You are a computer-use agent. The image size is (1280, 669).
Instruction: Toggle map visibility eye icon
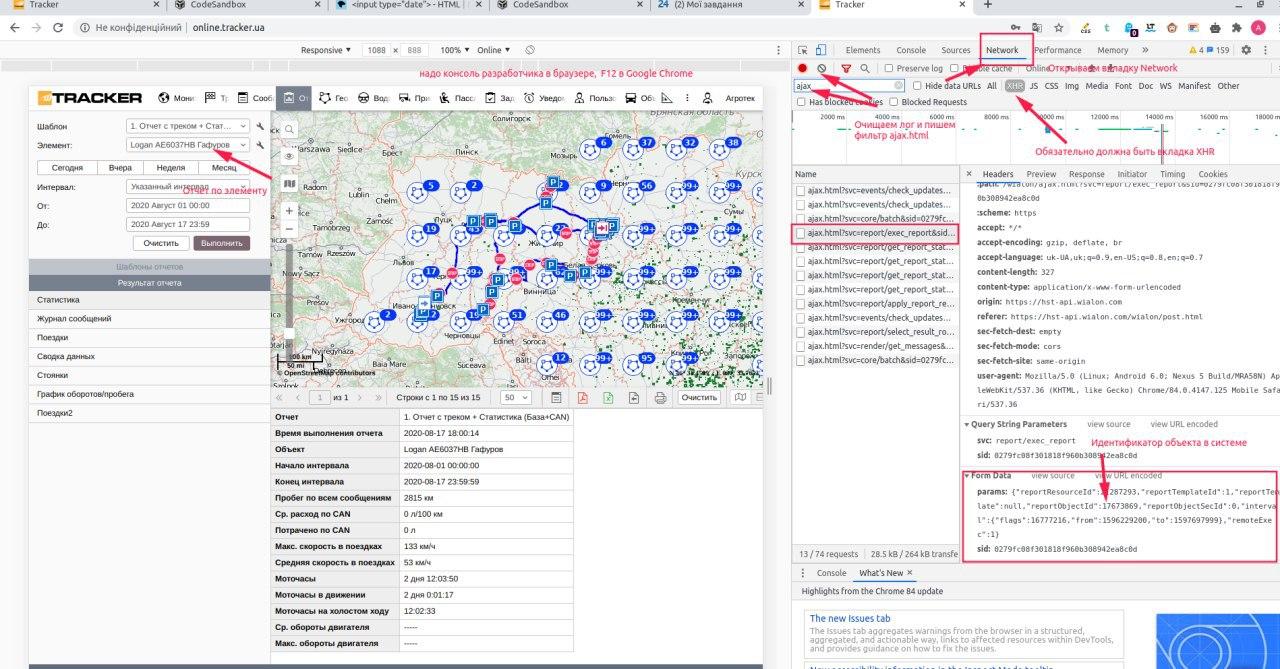tap(289, 157)
